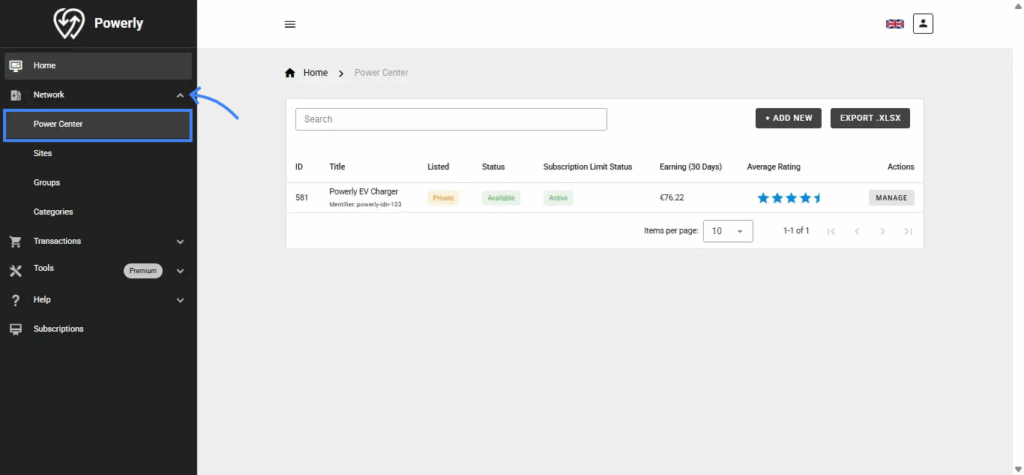Select Sites in the sidebar
The width and height of the screenshot is (1024, 475).
pyautogui.click(x=43, y=154)
